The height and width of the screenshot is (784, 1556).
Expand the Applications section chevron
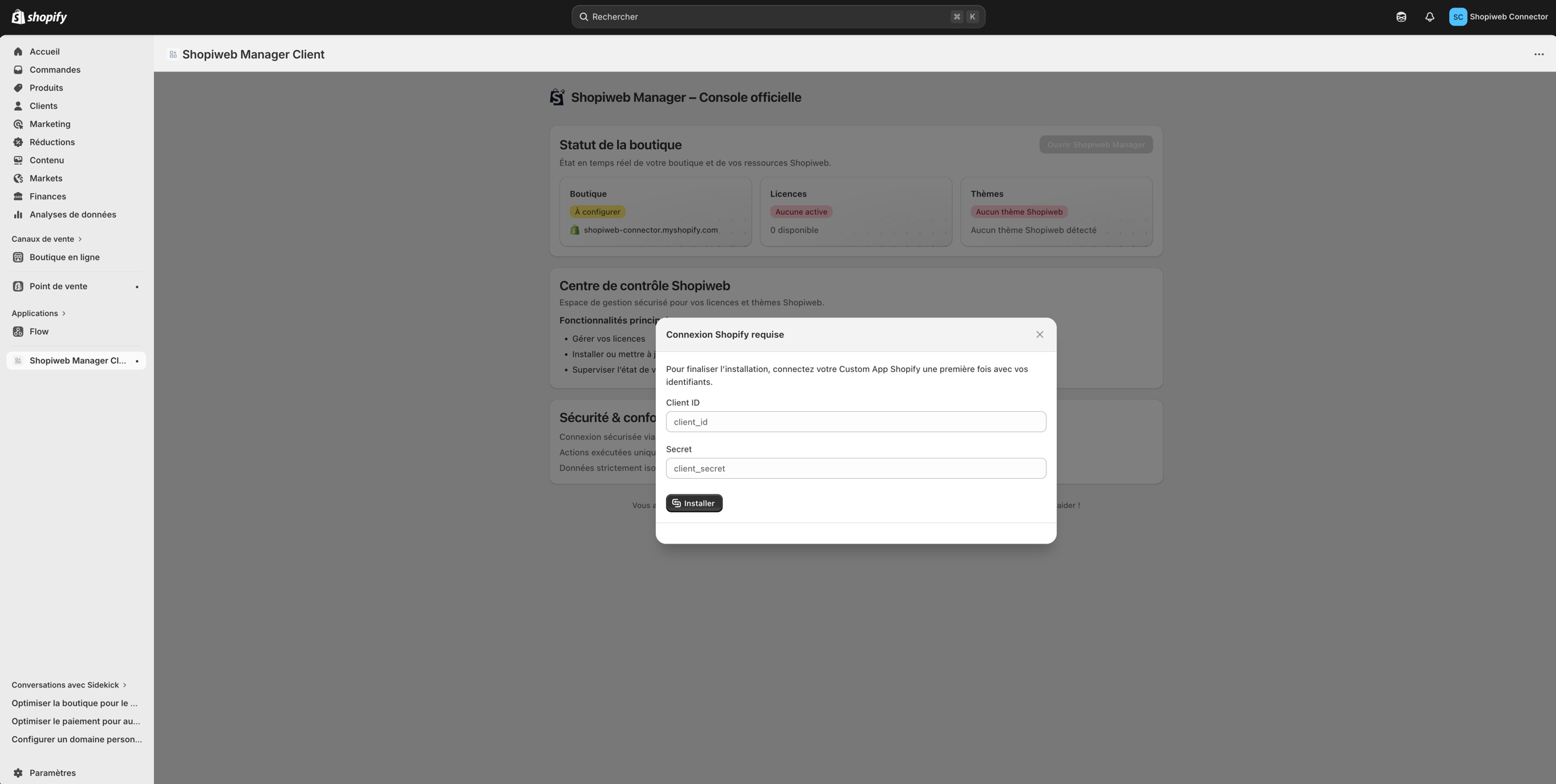point(64,313)
